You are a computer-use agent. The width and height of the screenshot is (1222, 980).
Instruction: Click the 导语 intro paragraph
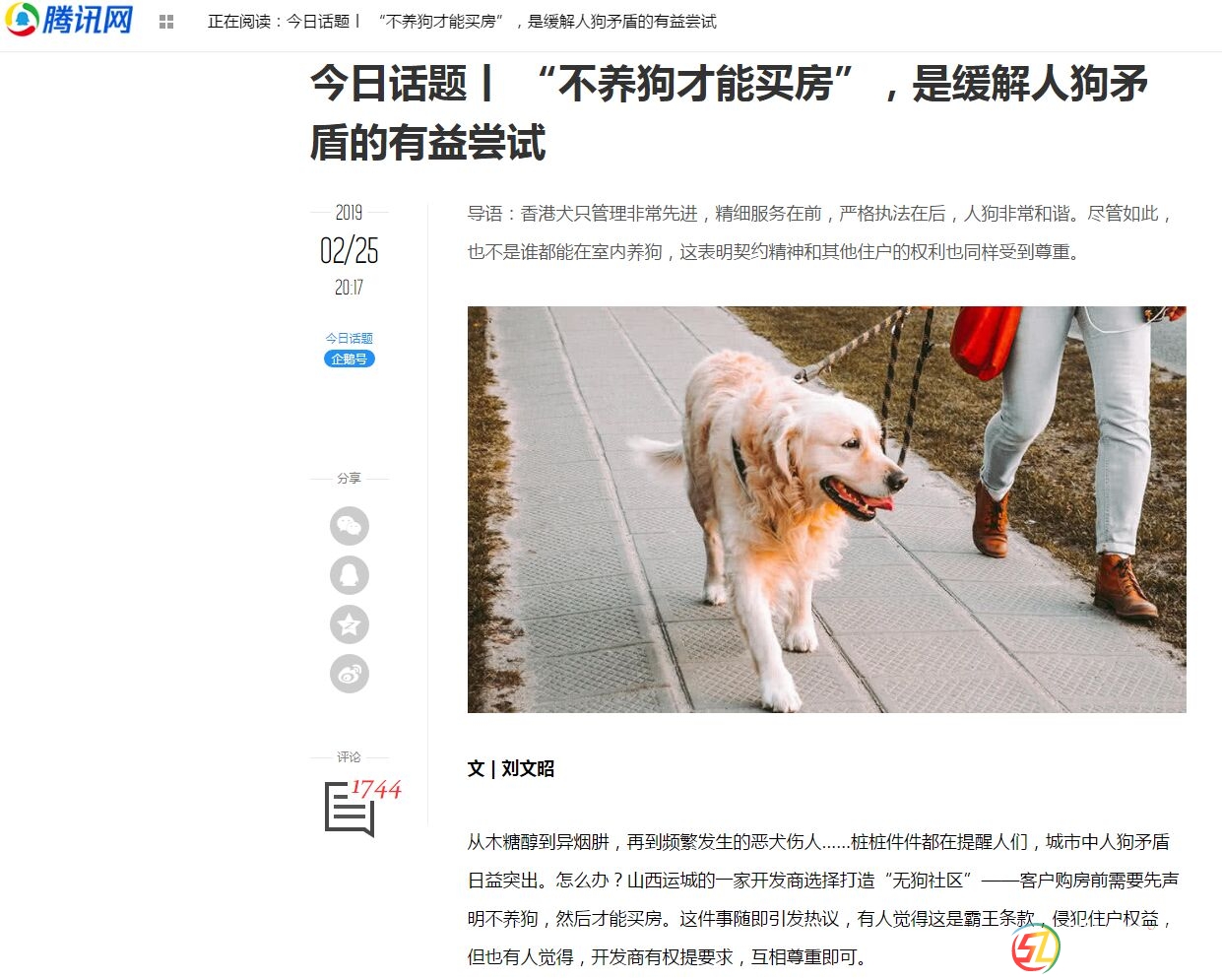tap(819, 232)
